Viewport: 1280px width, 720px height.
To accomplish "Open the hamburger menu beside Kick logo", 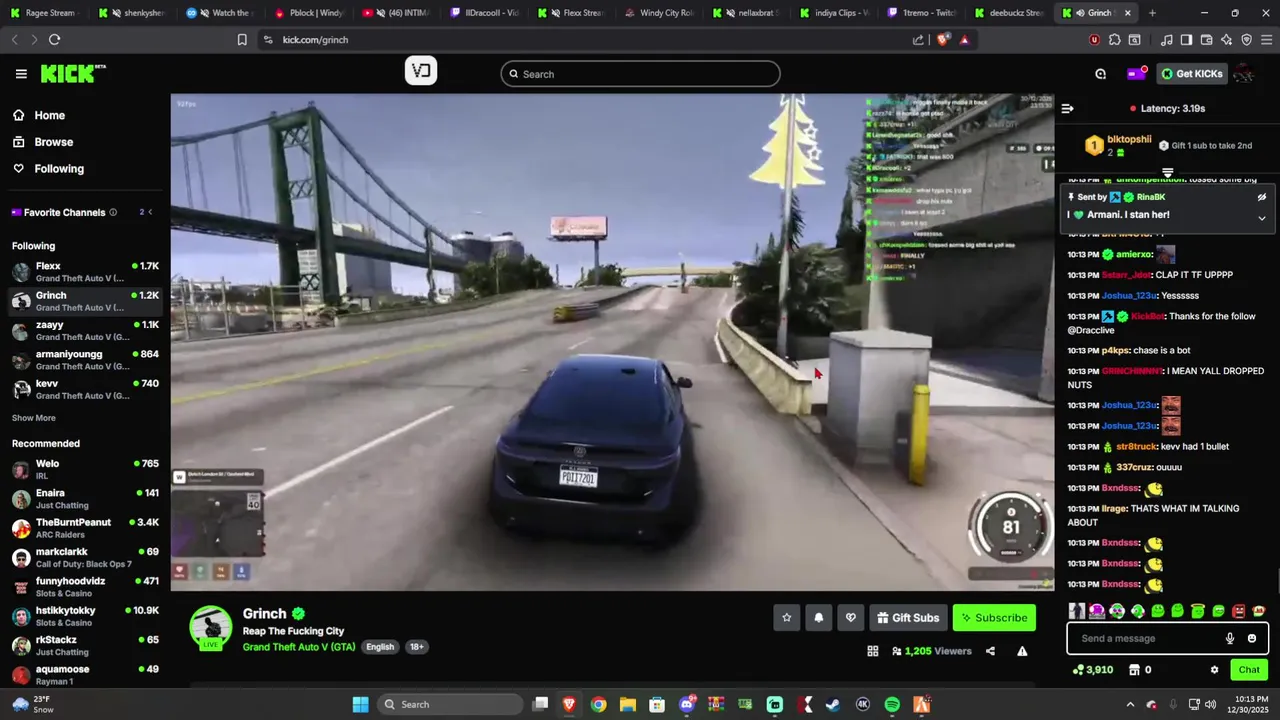I will click(21, 74).
